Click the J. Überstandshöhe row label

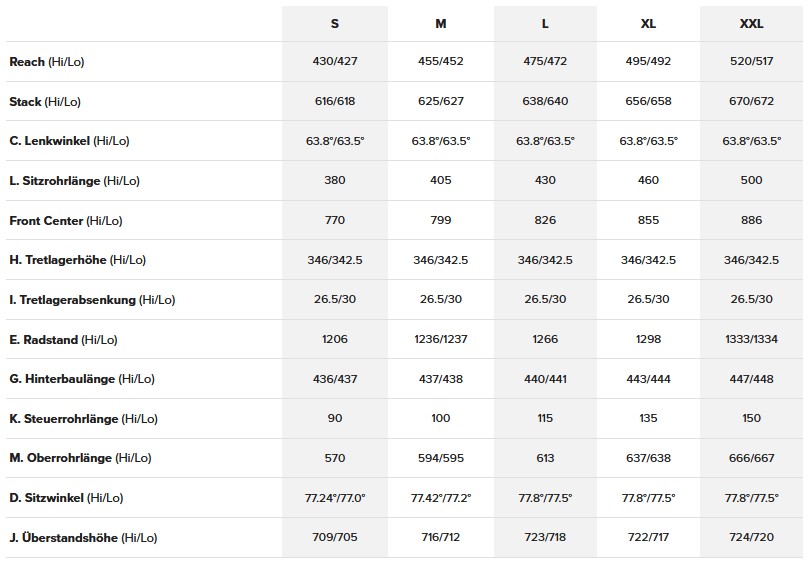83,538
